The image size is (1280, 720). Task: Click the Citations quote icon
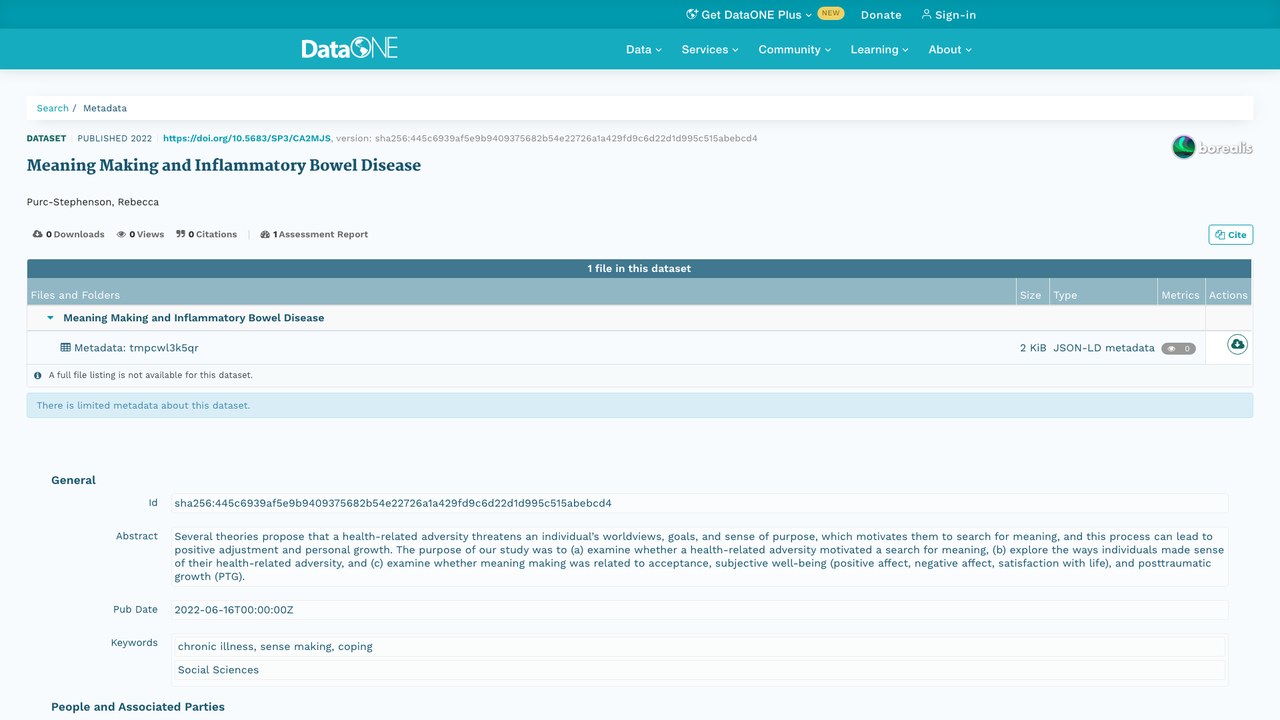click(181, 234)
